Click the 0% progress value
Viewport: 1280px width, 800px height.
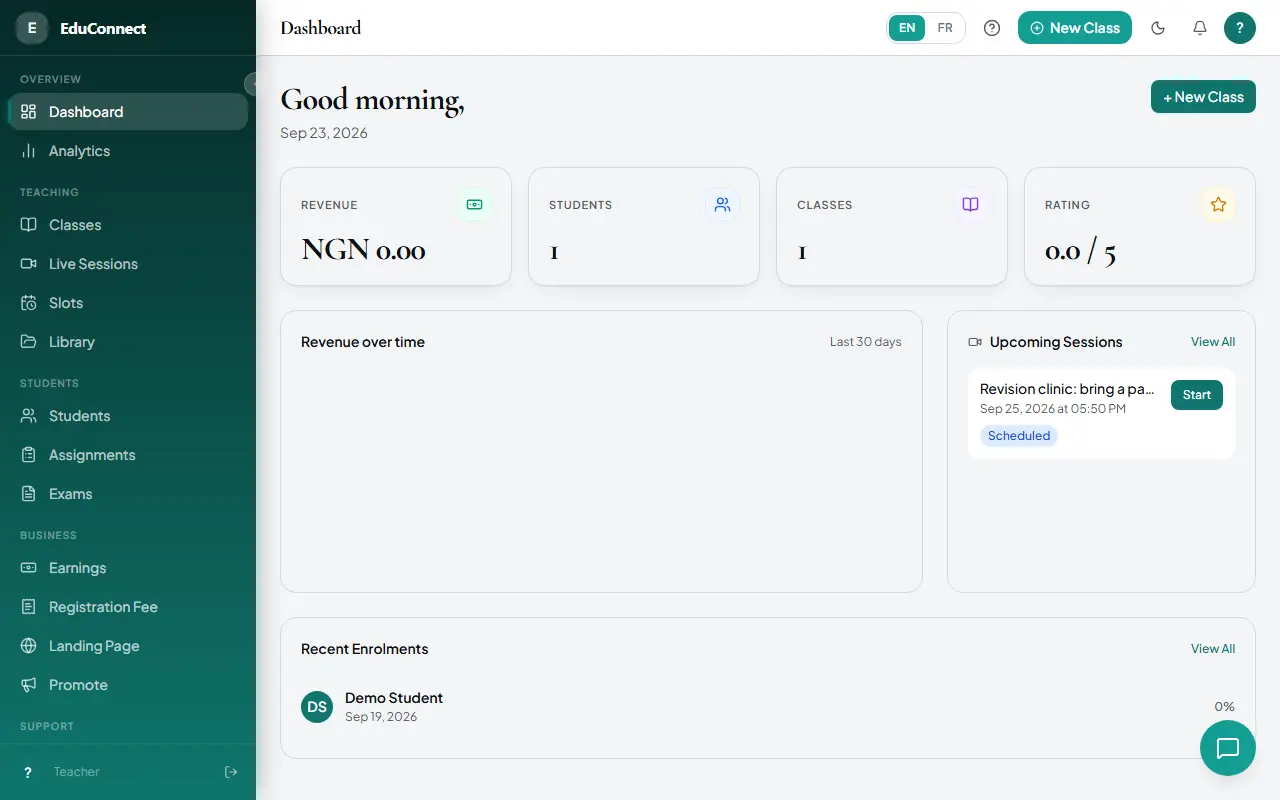pos(1225,707)
